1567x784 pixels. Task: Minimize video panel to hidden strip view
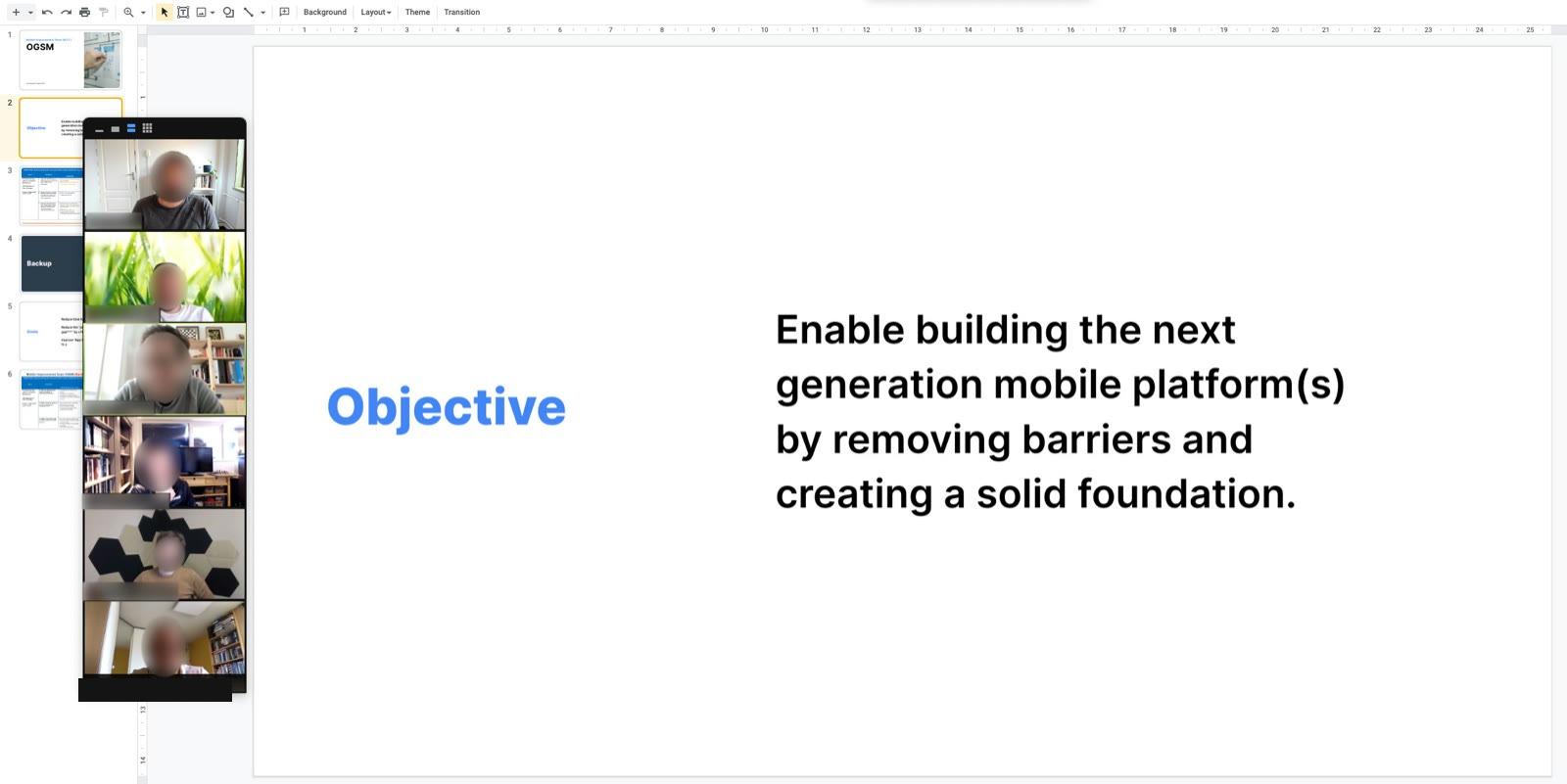coord(99,129)
